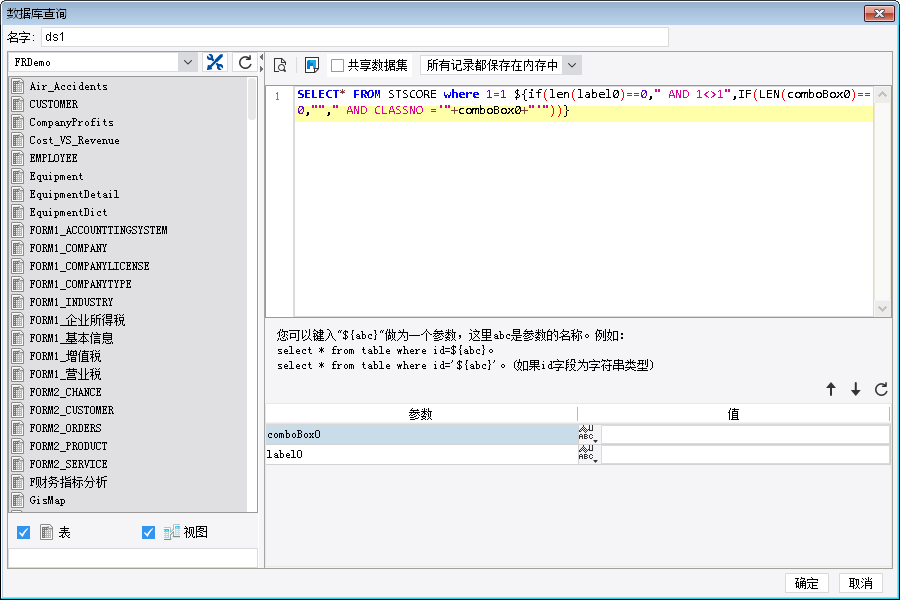Select FORM1_企业所得税 table
The width and height of the screenshot is (900, 600).
77,320
